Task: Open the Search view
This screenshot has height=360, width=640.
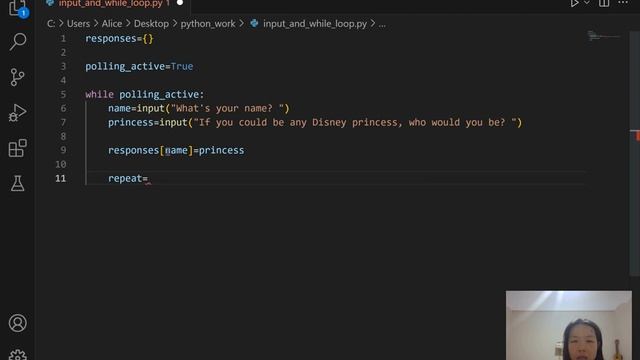Action: tap(18, 41)
